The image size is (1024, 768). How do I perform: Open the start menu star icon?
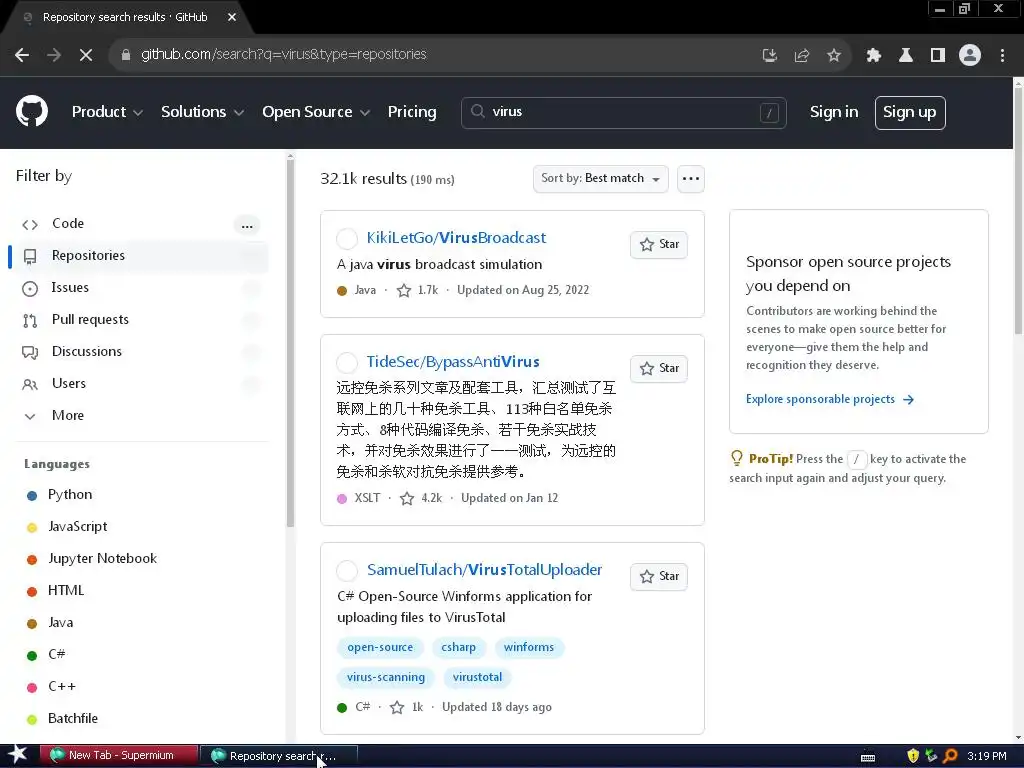(x=18, y=754)
